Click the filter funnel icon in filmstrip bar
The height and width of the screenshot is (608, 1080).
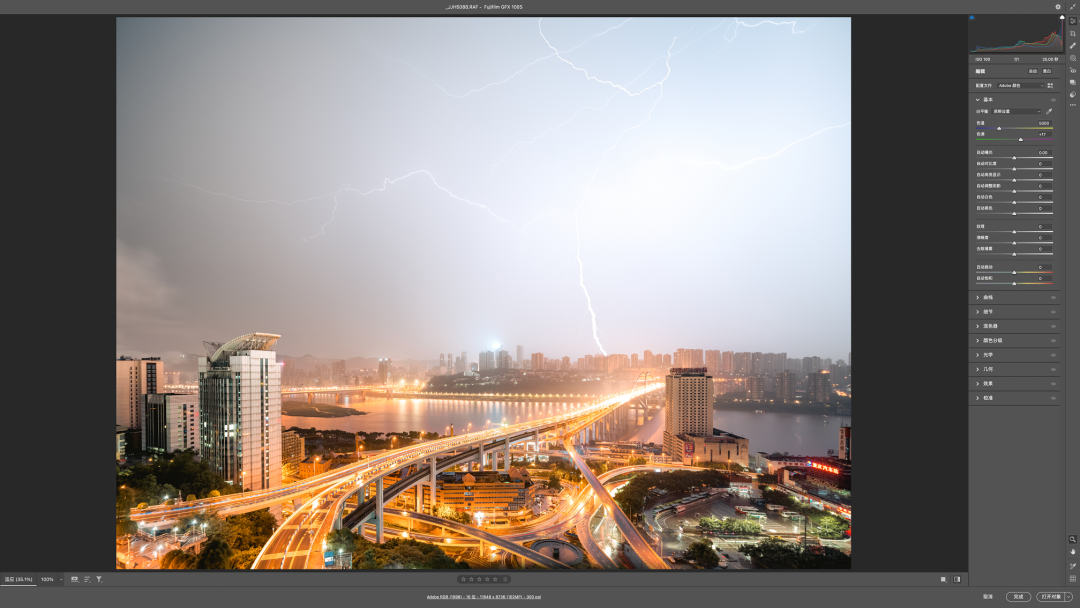pos(99,579)
